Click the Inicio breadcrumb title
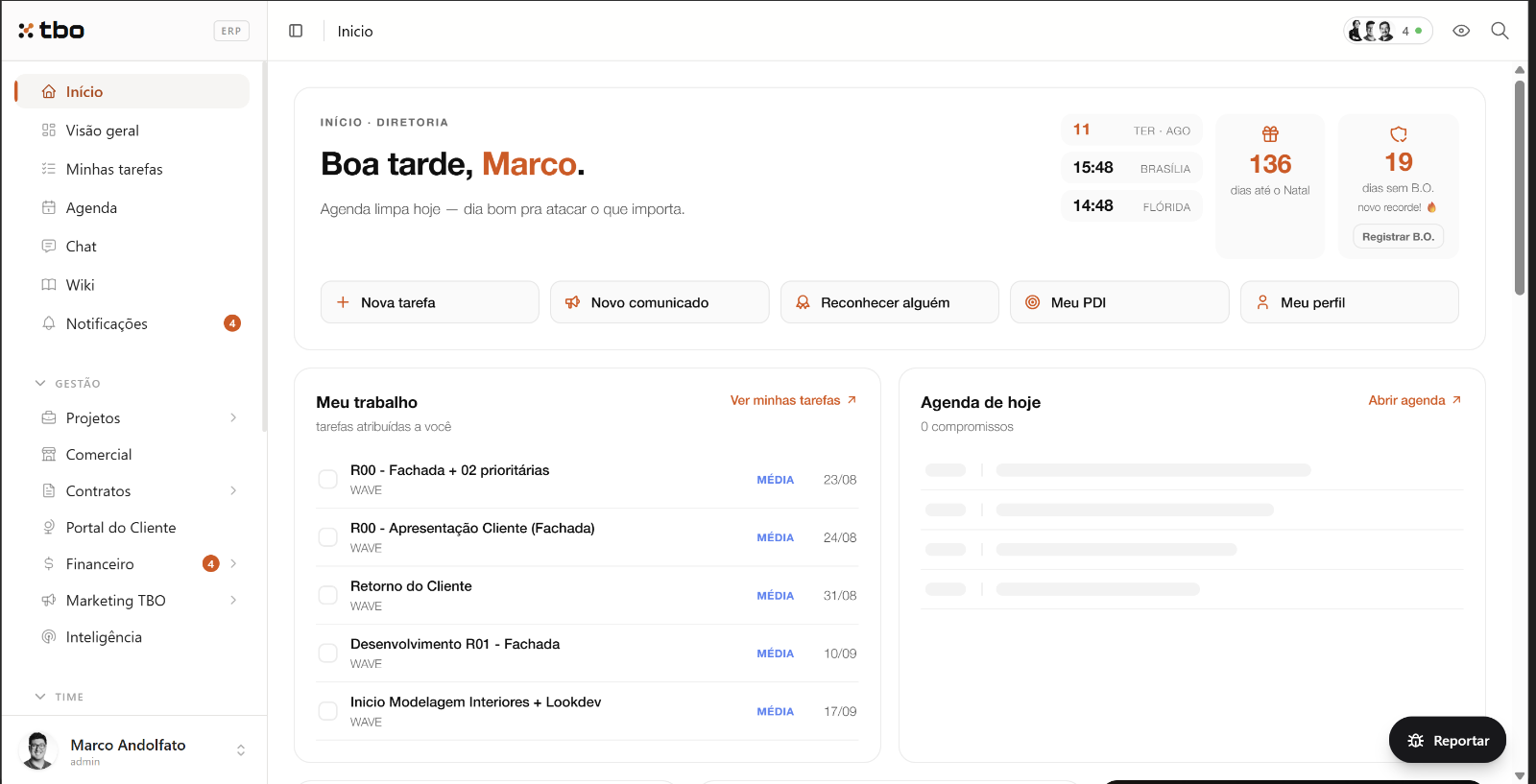Viewport: 1536px width, 784px height. tap(355, 31)
